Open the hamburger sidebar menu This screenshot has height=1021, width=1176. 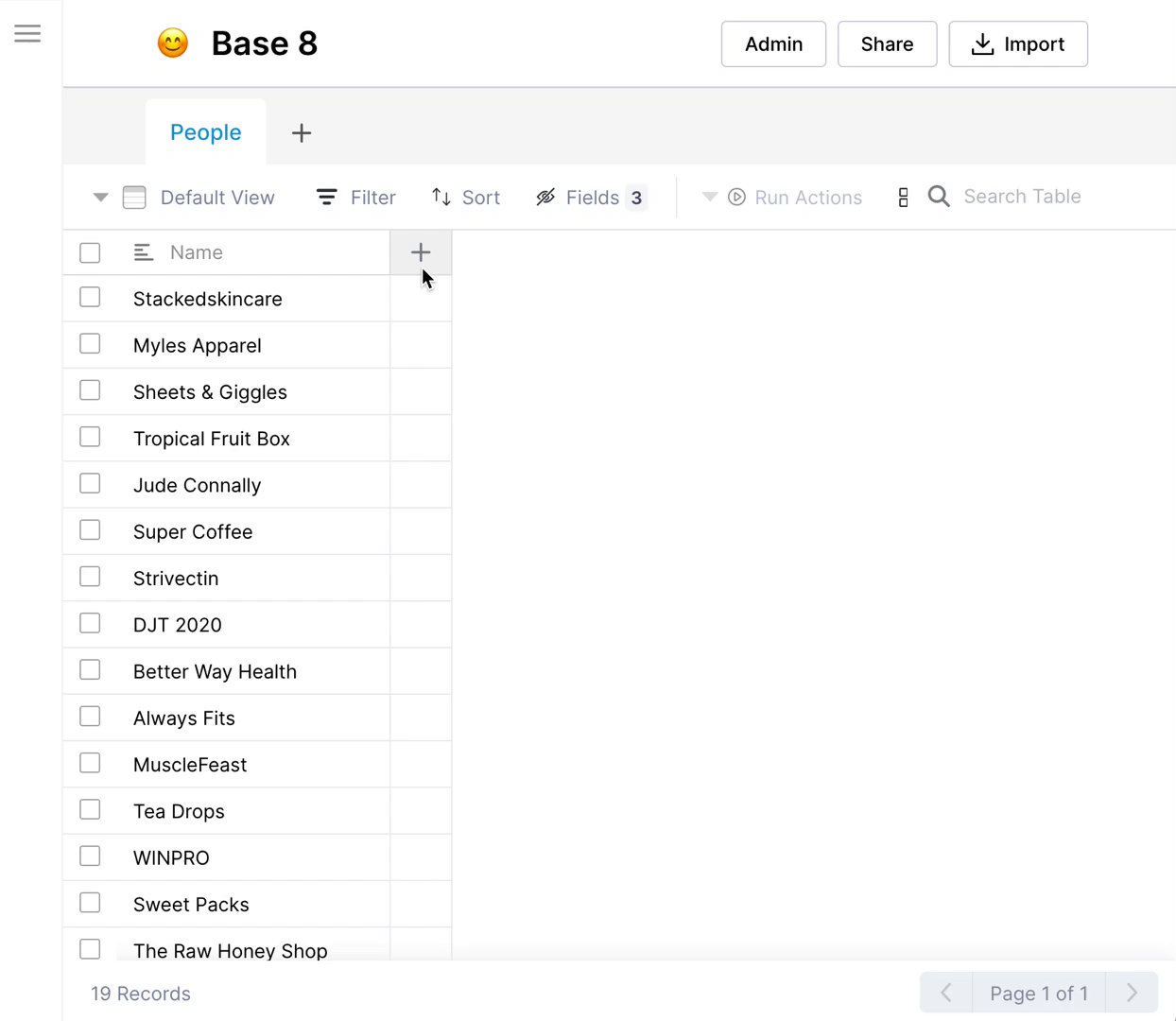click(27, 34)
